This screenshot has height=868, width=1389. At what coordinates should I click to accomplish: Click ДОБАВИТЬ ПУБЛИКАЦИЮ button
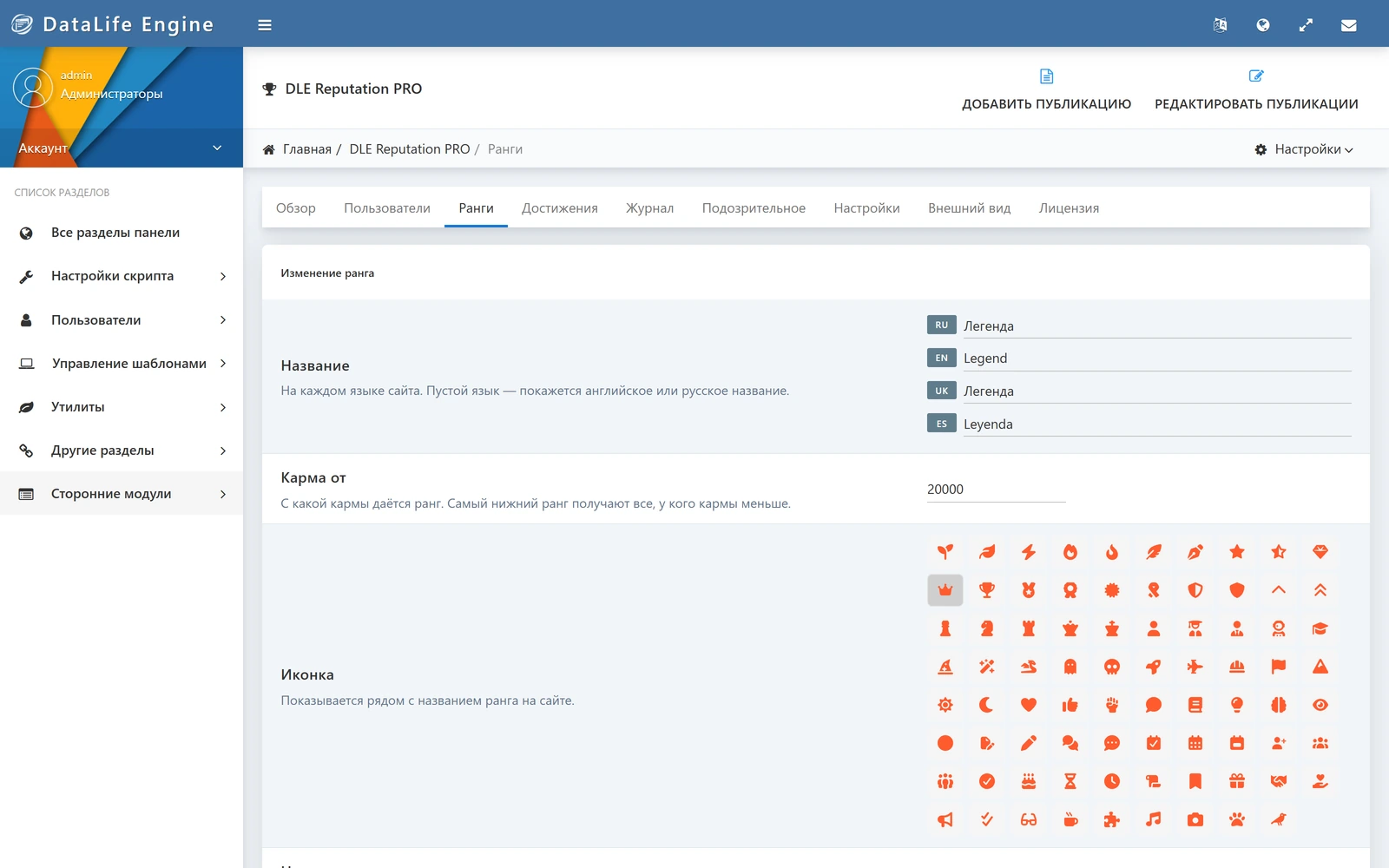[x=1046, y=89]
